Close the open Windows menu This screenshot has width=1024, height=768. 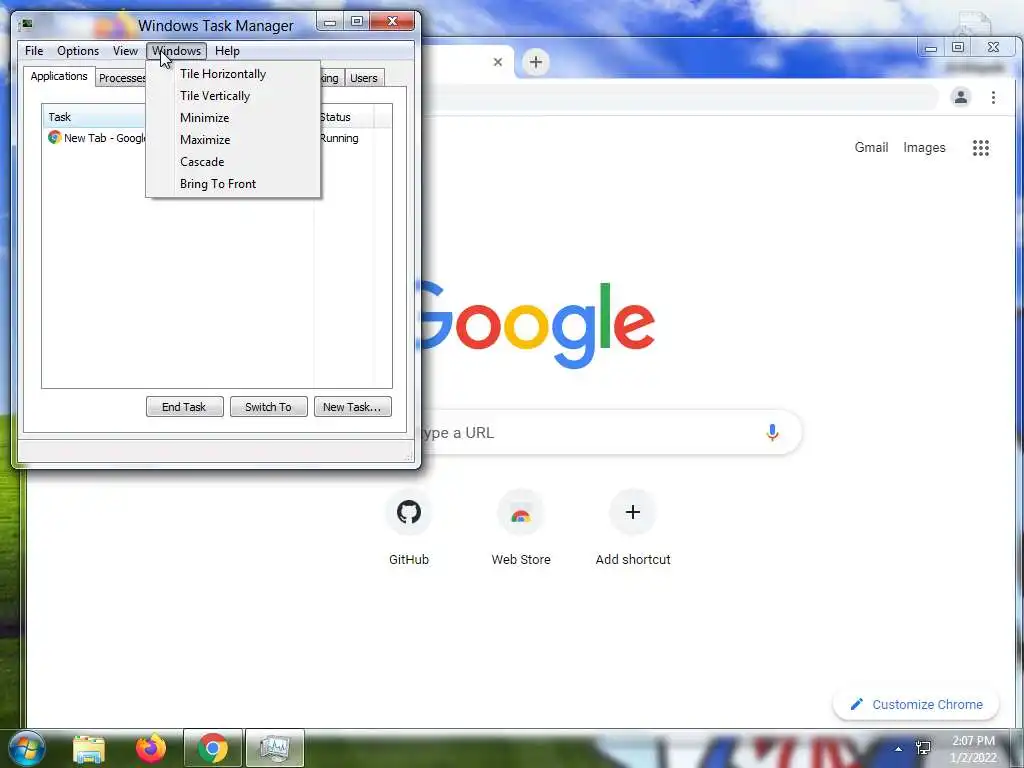click(176, 51)
